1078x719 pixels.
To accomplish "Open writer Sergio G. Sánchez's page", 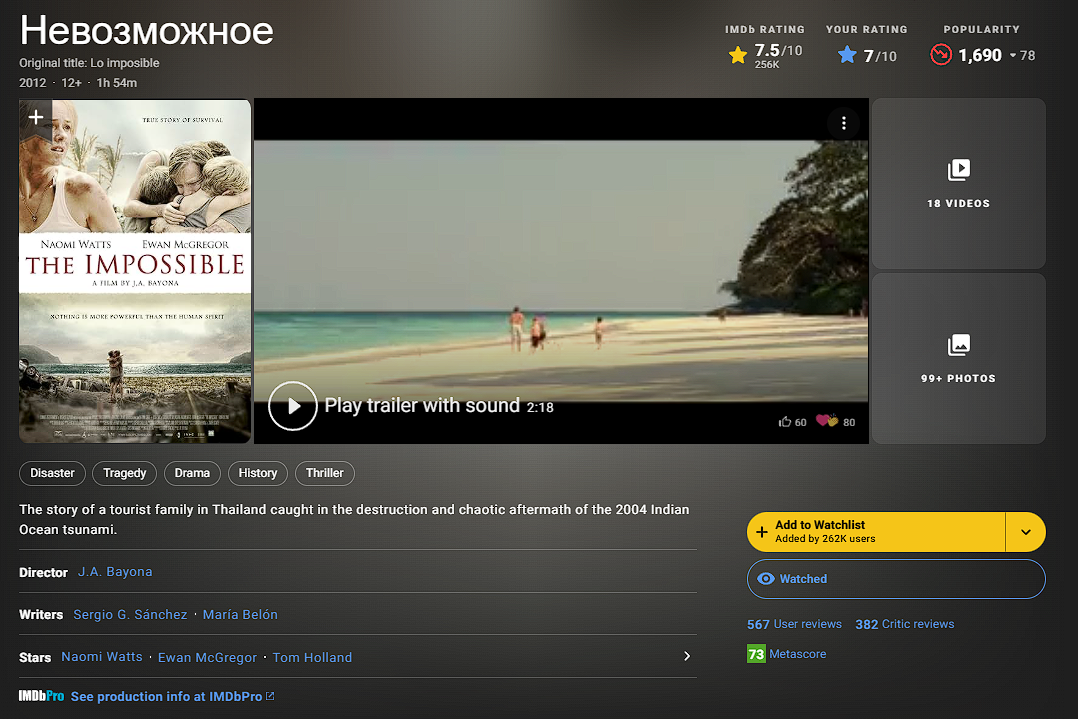I will click(x=130, y=615).
